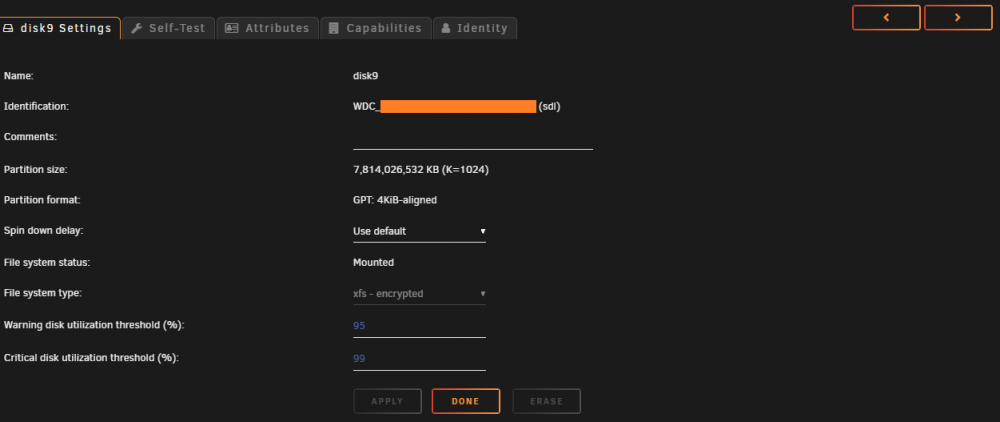This screenshot has width=1000, height=422.
Task: Switch to the Self-Test tab
Action: pos(168,28)
